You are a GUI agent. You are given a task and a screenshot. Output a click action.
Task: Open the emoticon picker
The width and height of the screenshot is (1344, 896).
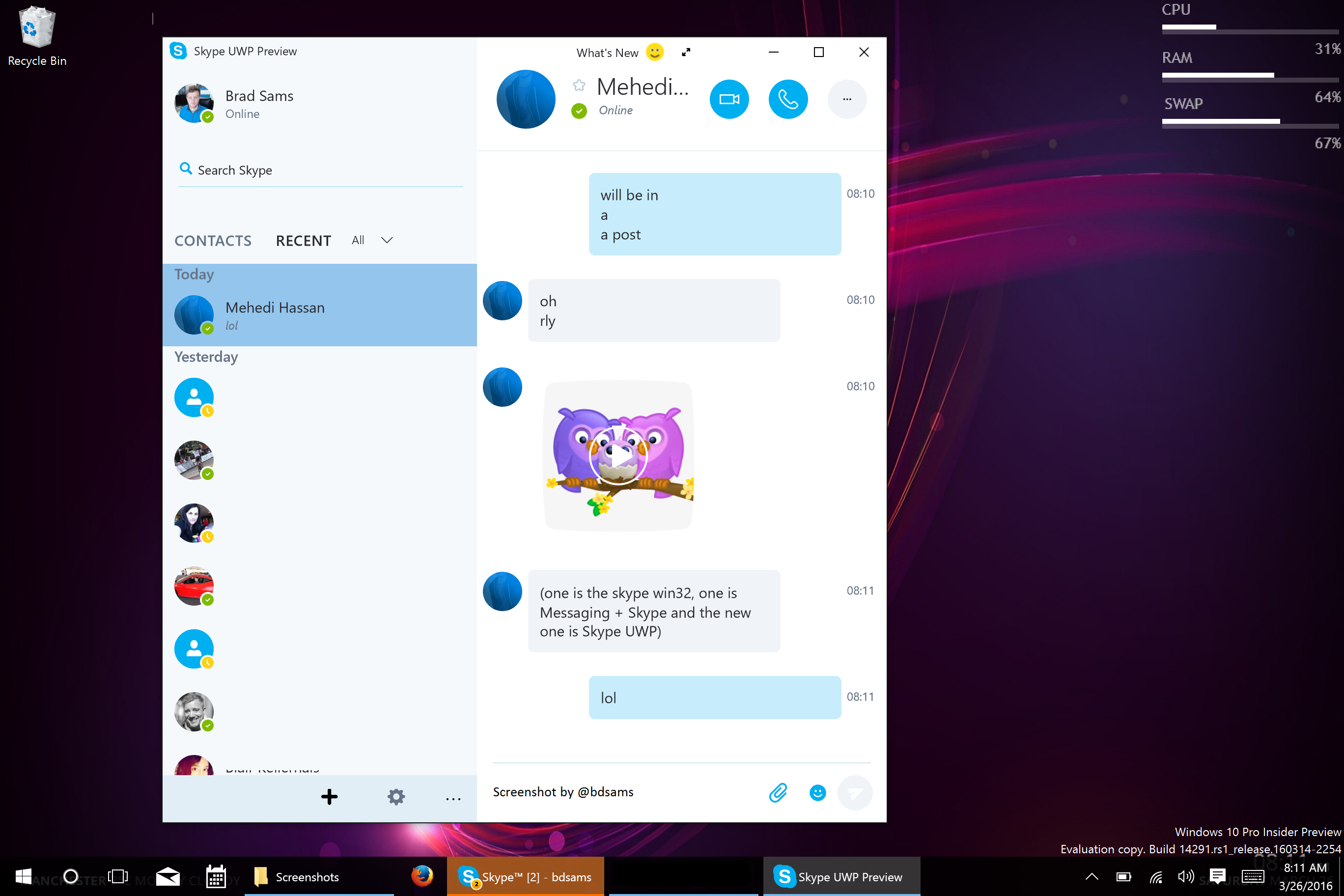tap(818, 792)
